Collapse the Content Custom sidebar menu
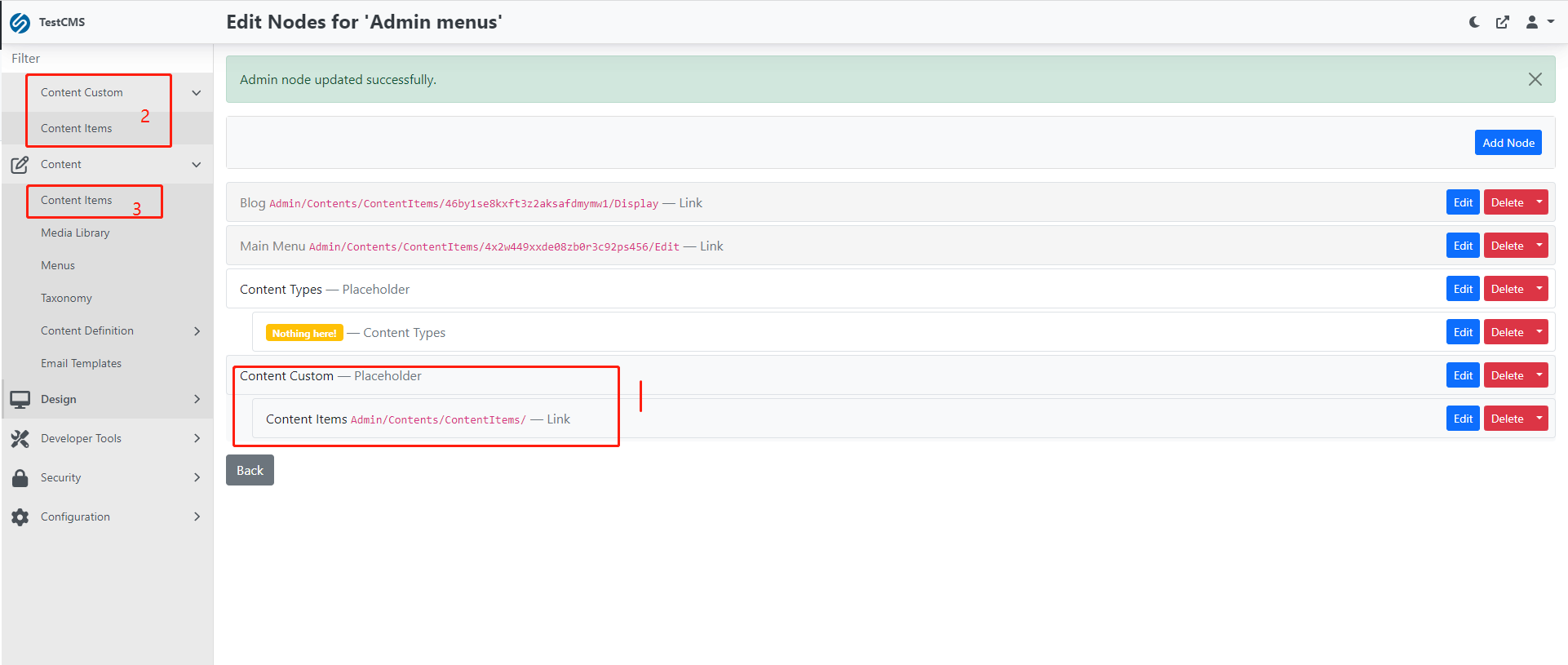 pos(196,93)
